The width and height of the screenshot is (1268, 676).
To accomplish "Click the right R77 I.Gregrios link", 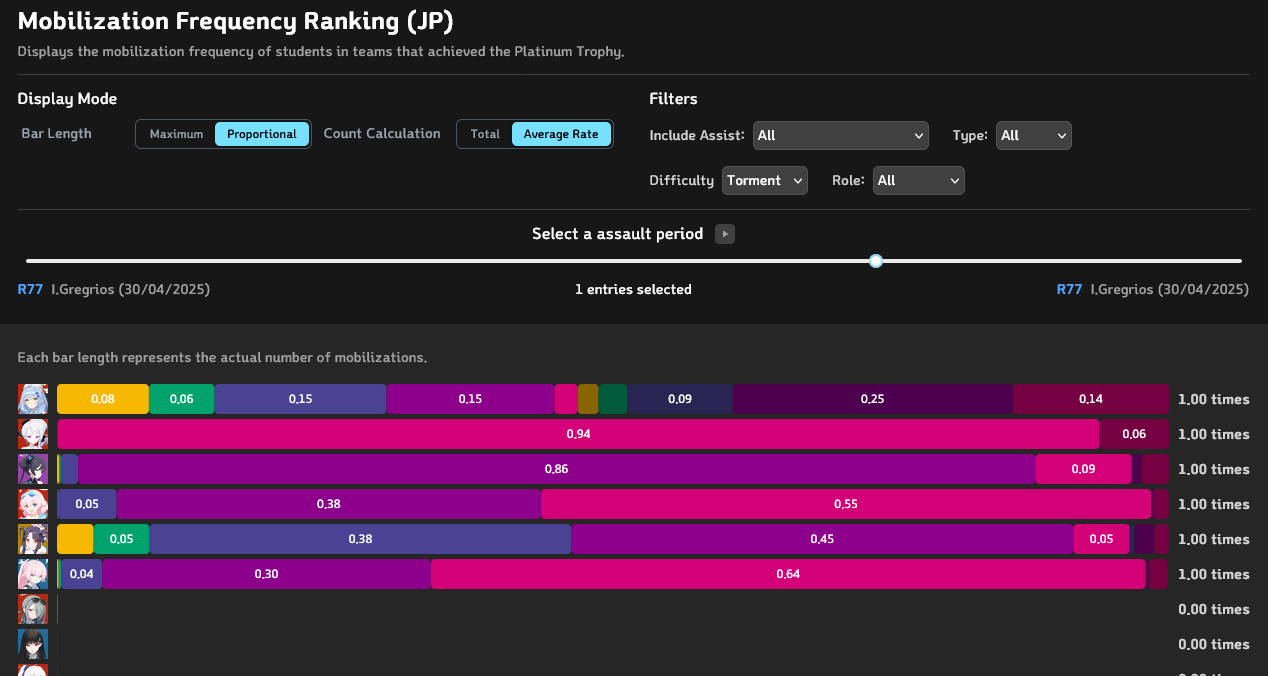I will [1153, 289].
